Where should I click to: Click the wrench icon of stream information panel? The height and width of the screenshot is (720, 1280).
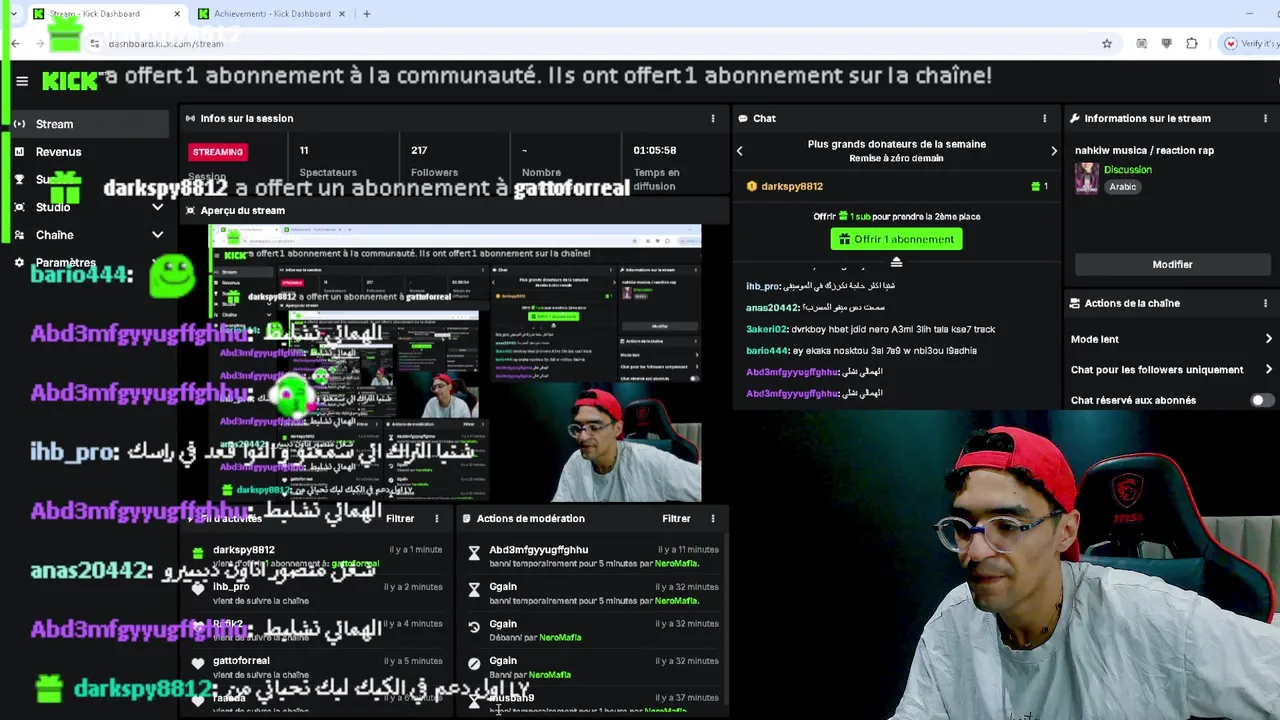[x=1075, y=118]
